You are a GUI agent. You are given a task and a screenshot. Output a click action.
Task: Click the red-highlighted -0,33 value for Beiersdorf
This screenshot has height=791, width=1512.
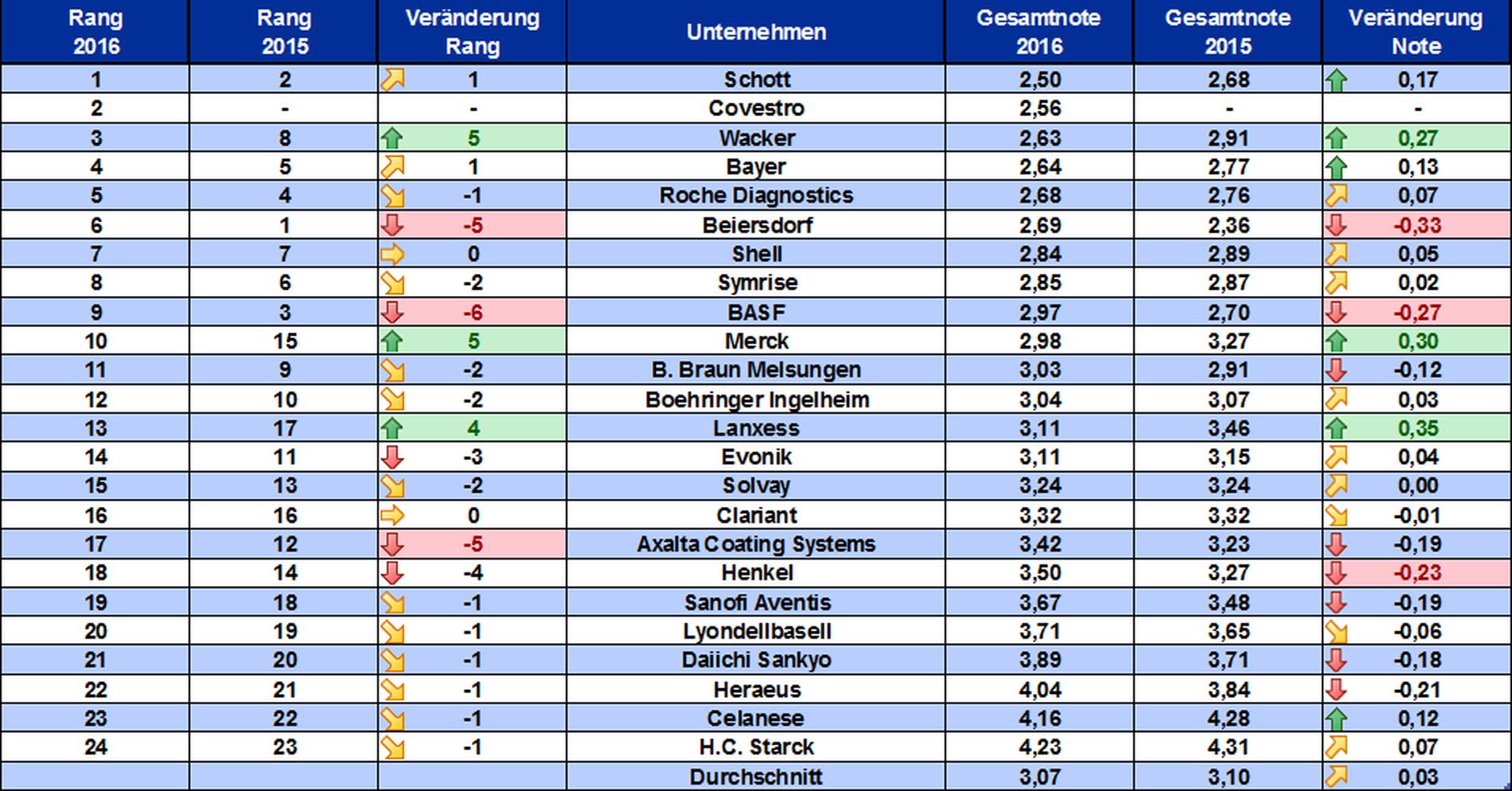click(x=1417, y=225)
